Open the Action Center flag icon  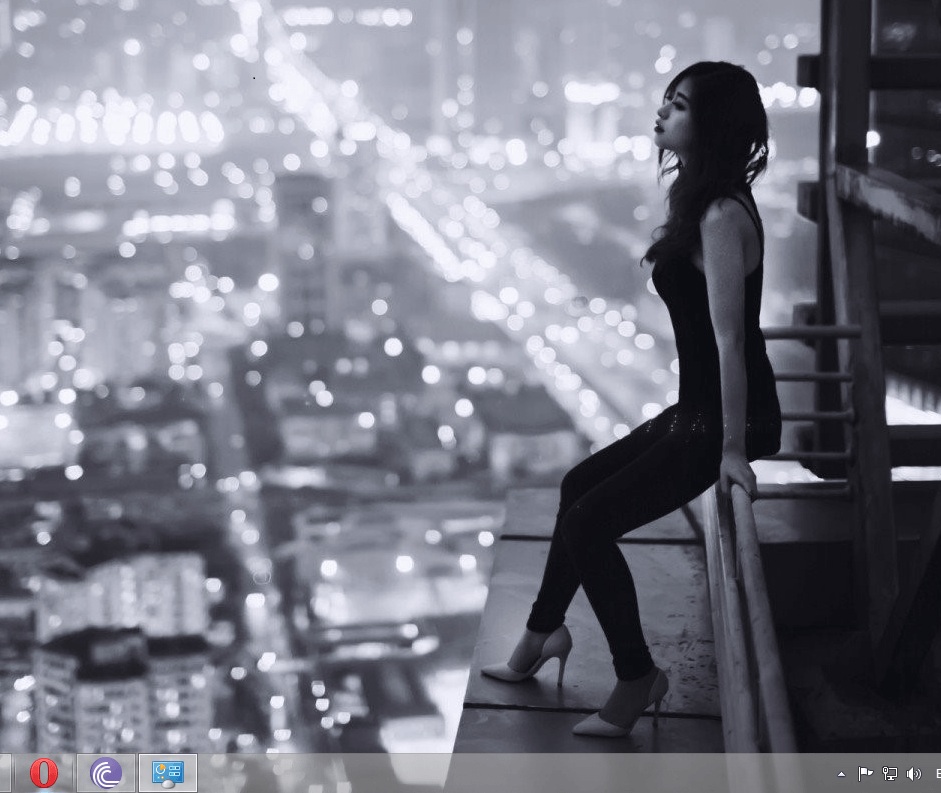tap(865, 774)
